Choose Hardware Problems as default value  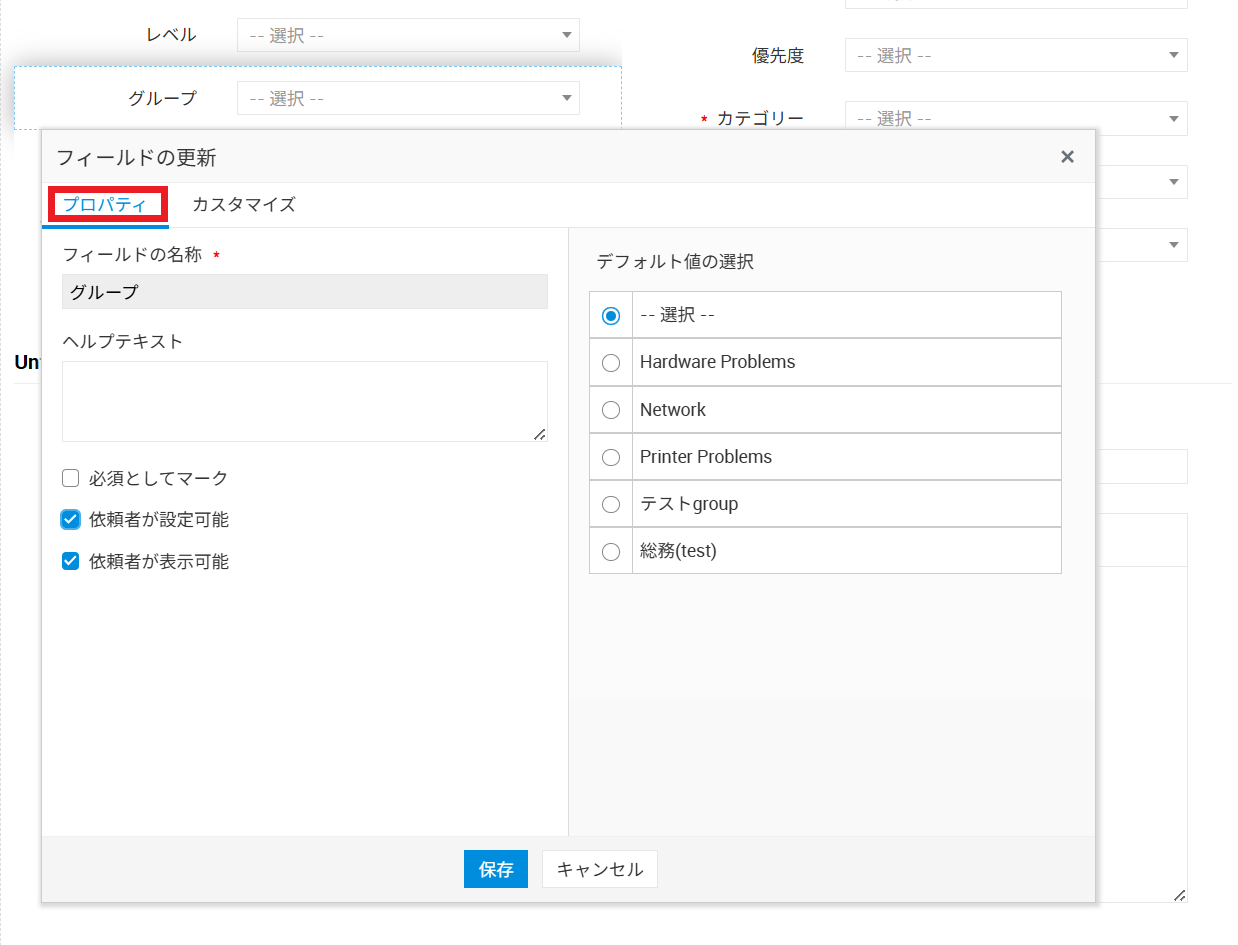coord(611,363)
